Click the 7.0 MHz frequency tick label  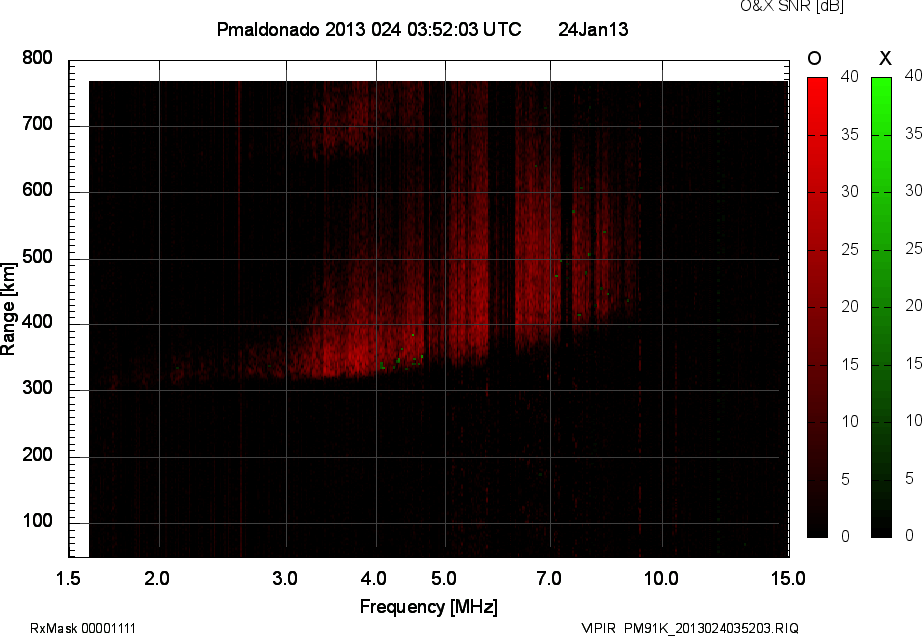click(x=549, y=578)
